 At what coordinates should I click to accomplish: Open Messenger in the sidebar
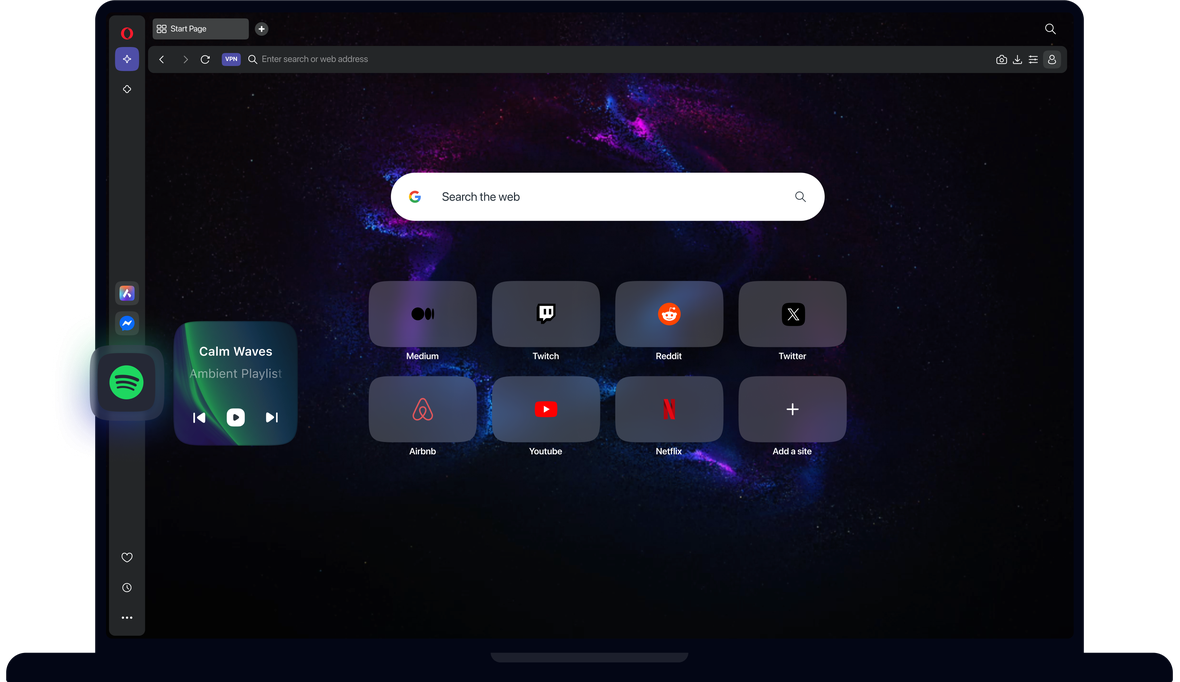pyautogui.click(x=127, y=323)
